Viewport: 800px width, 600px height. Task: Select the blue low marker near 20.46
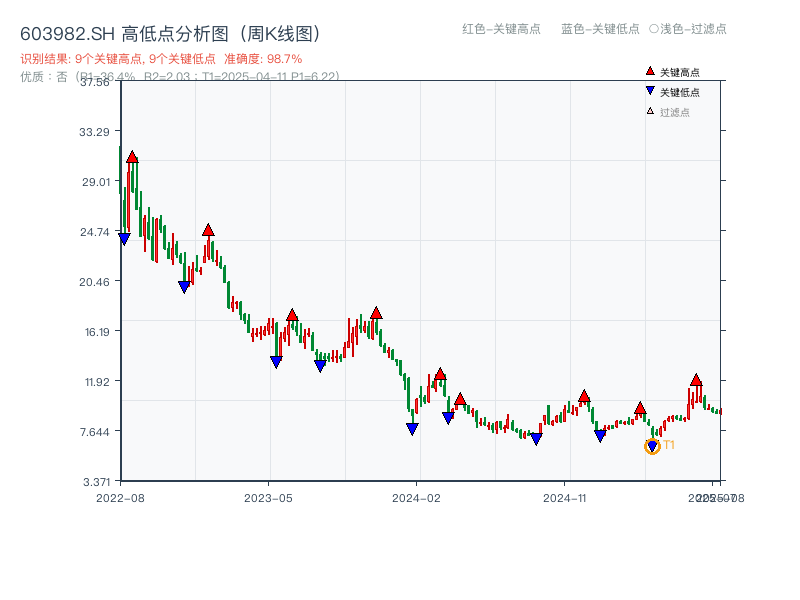pyautogui.click(x=184, y=287)
